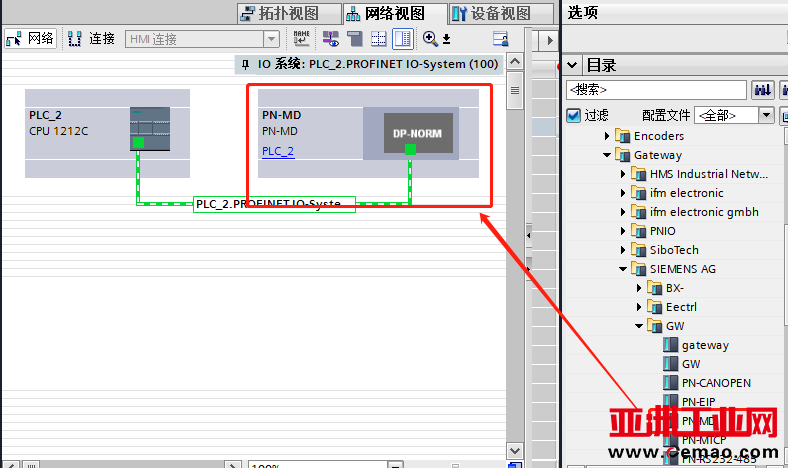Viewport: 788px width, 468px height.
Task: Click the PN-EIP module icon
Action: coord(670,402)
